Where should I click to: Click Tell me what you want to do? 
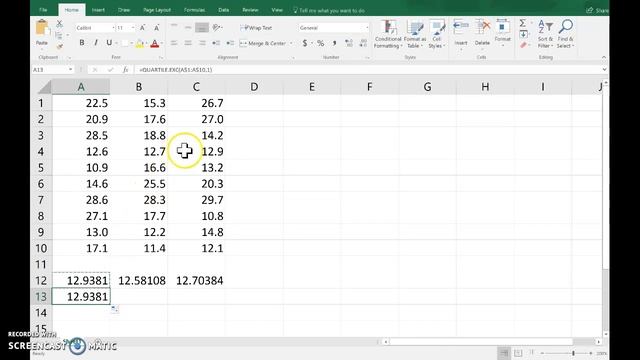(329, 10)
